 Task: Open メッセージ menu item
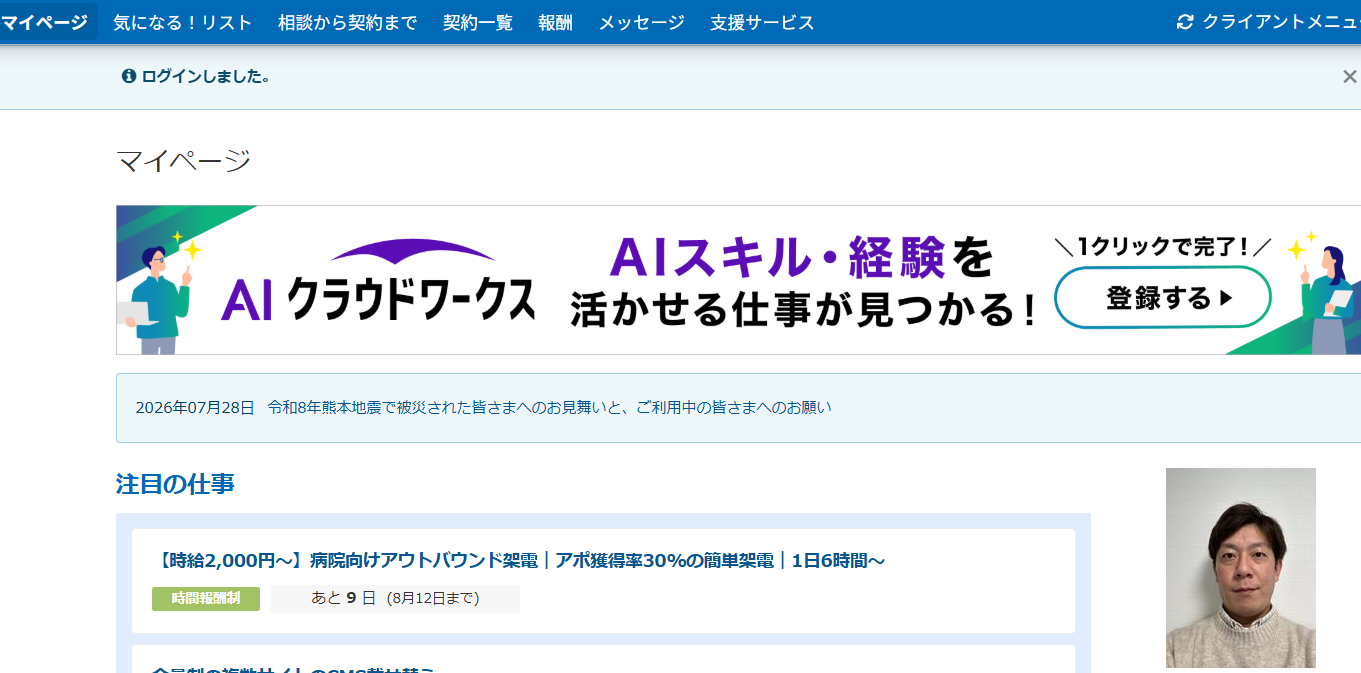[x=641, y=22]
